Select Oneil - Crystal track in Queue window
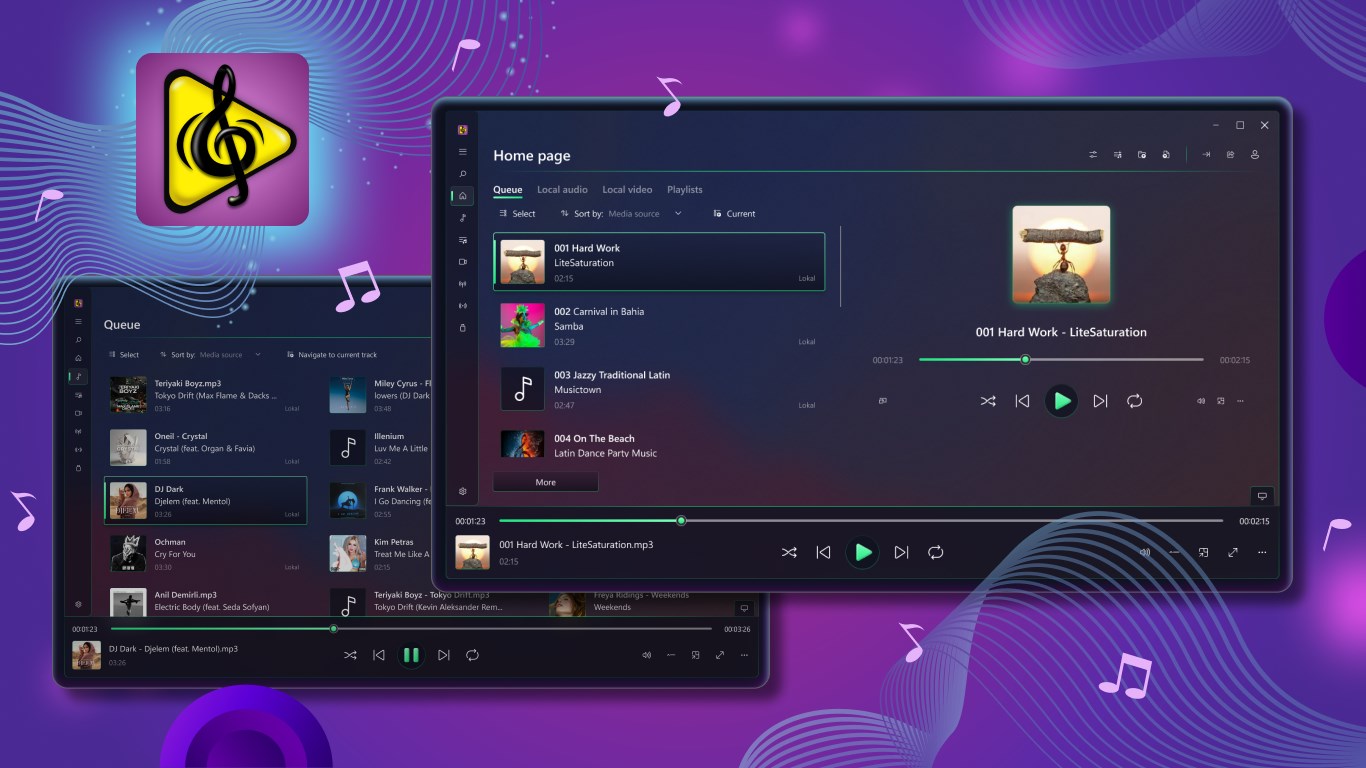The image size is (1366, 768). pos(206,448)
